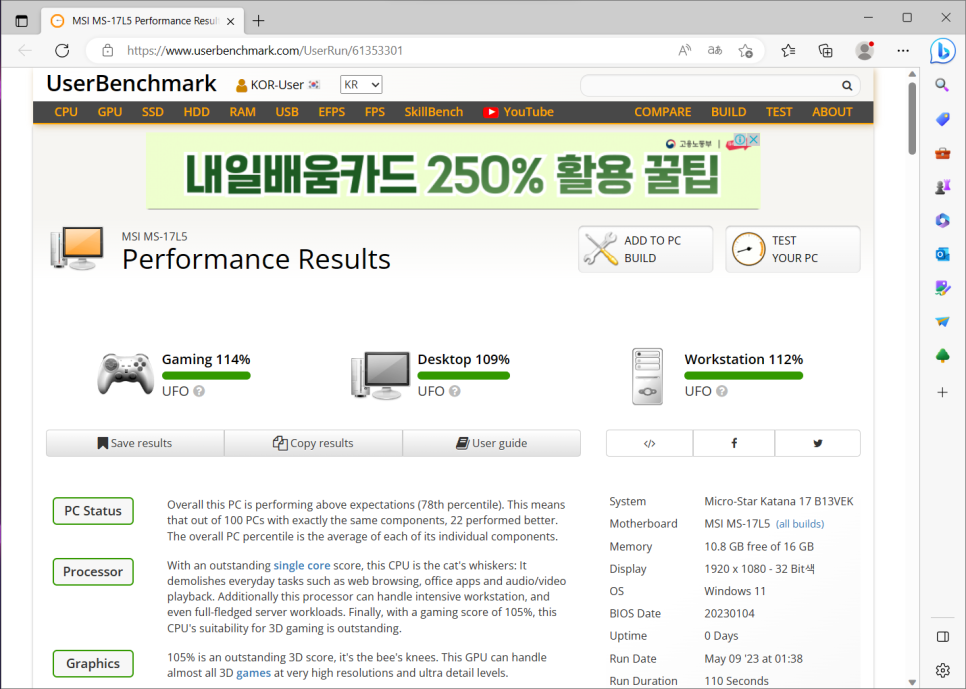
Task: Click the Processor button
Action: click(x=93, y=572)
